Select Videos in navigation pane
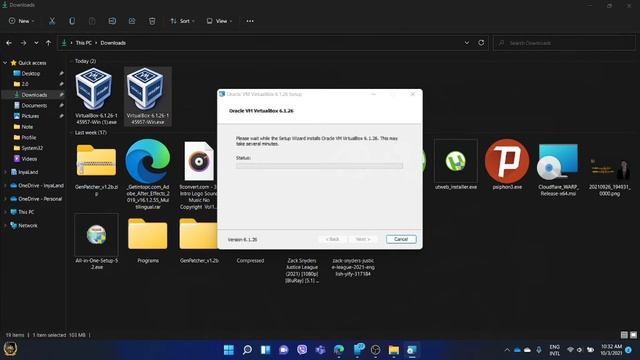Viewport: 640px width, 360px height. [29, 158]
